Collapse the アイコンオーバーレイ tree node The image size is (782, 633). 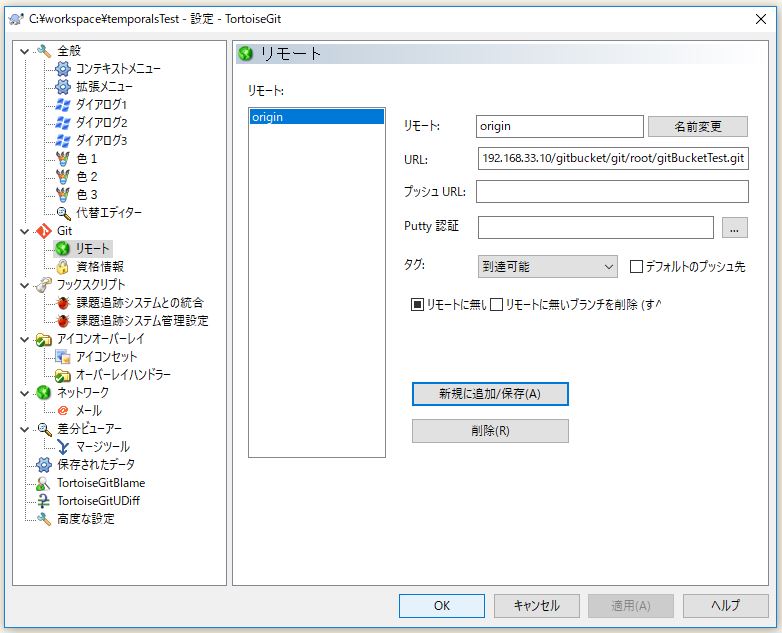(24, 339)
